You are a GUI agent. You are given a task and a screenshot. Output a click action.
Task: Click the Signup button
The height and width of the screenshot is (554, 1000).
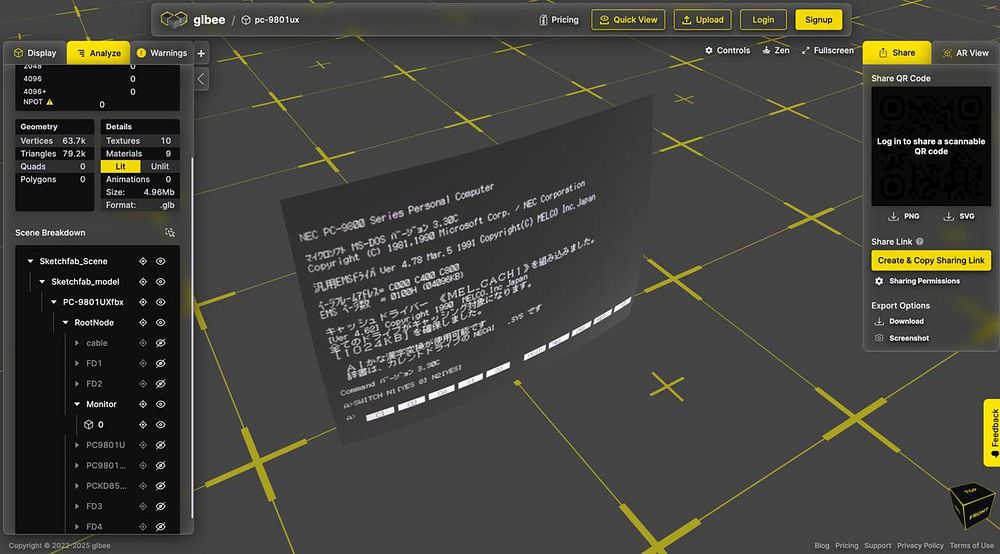point(818,20)
